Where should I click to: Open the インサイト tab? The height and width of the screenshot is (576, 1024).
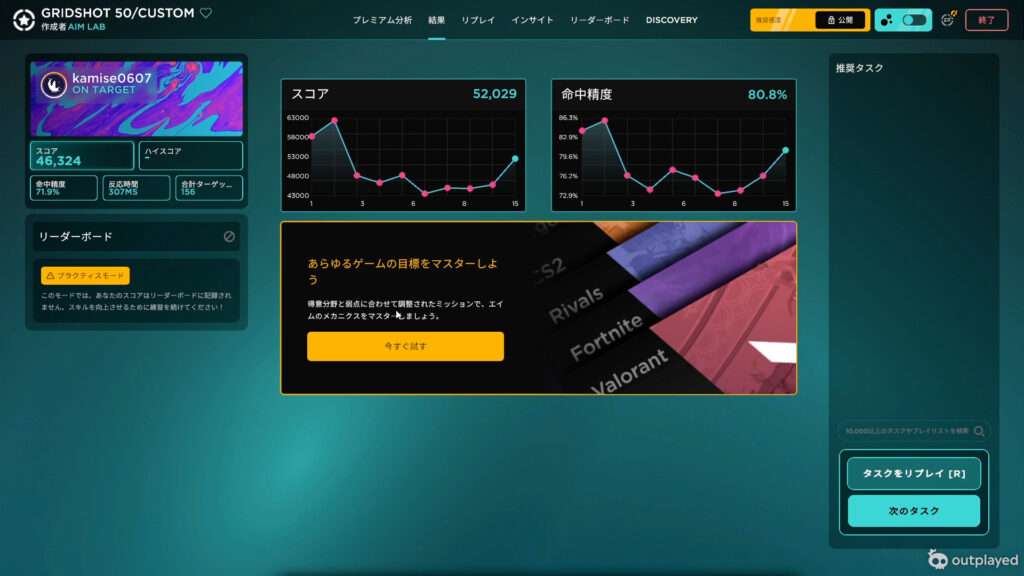(x=532, y=20)
